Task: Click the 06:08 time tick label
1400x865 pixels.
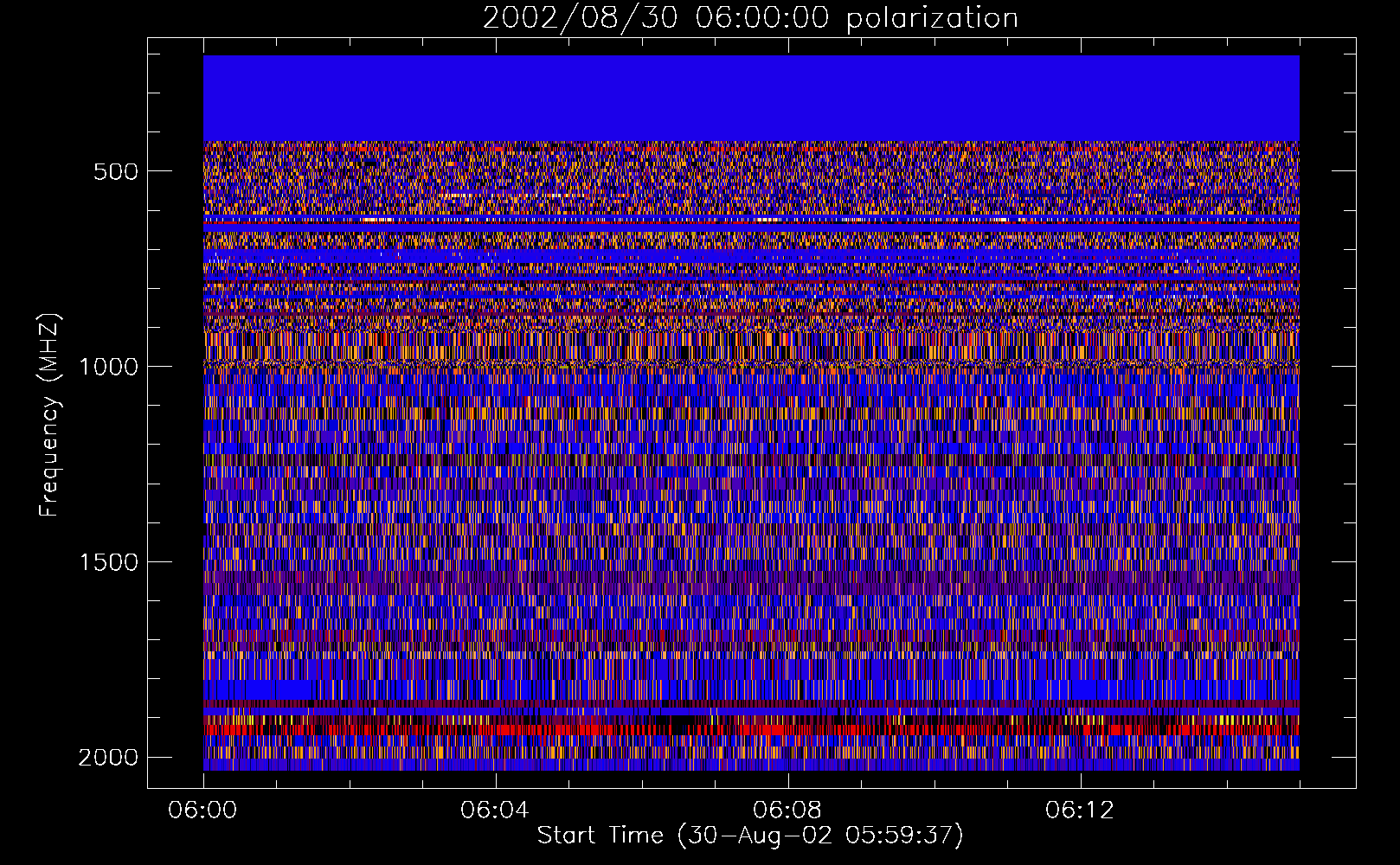Action: click(787, 811)
